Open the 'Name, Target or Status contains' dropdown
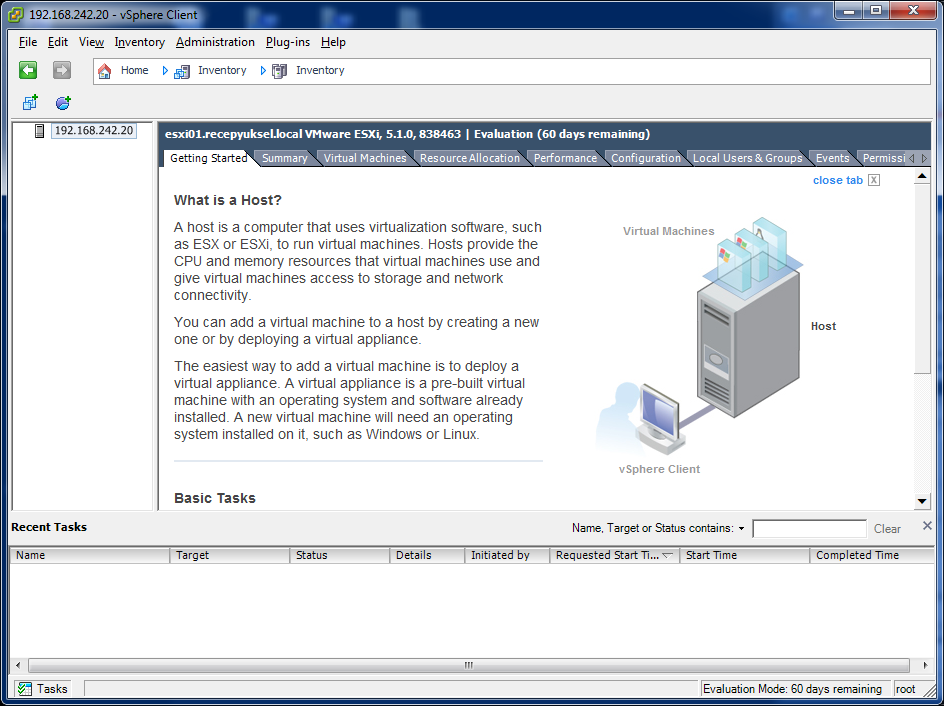 click(741, 528)
